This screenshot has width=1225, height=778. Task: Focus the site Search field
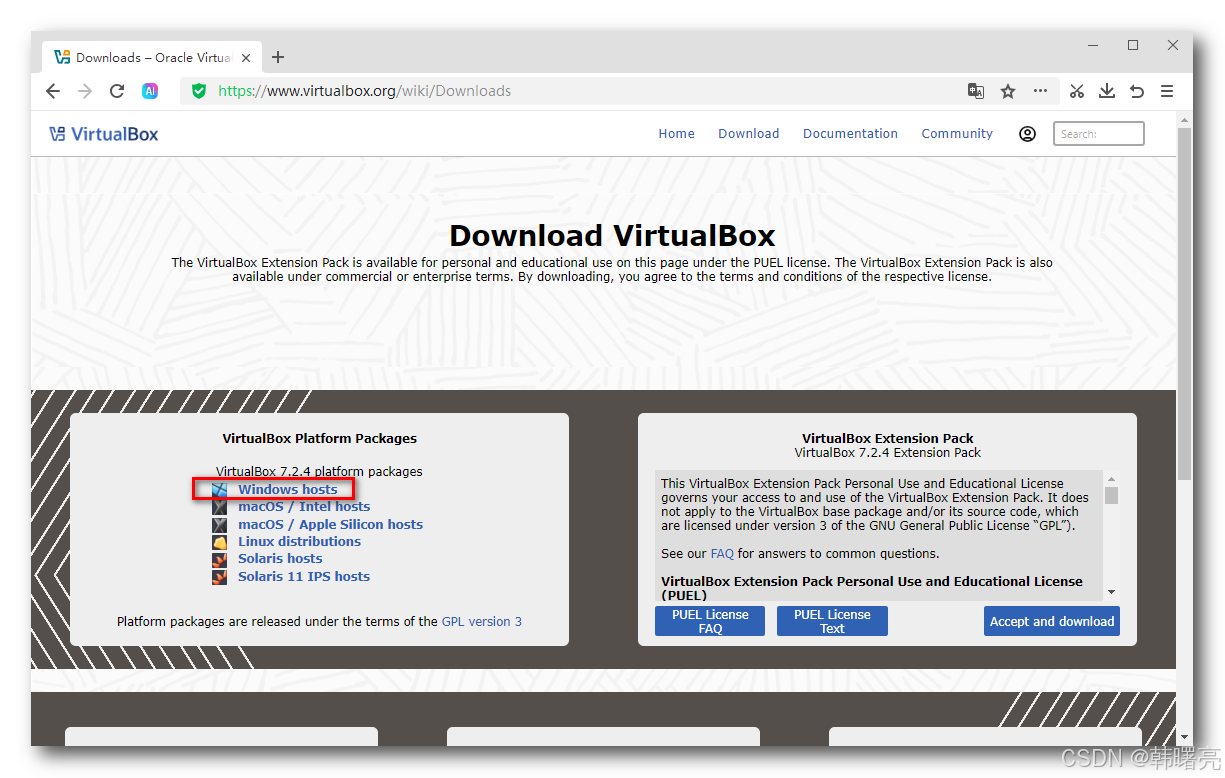[1098, 134]
